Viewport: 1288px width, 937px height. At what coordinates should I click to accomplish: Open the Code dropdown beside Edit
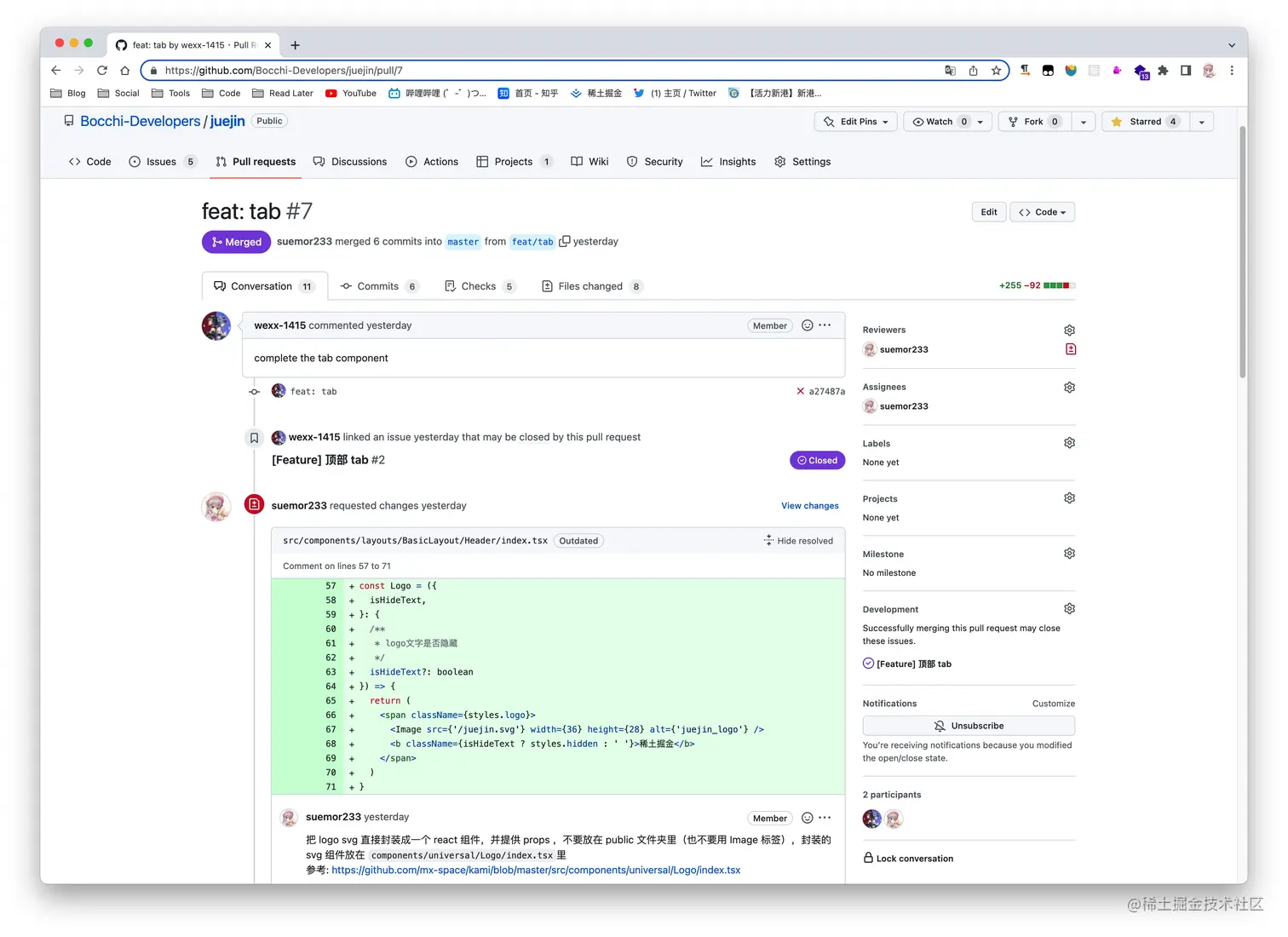tap(1042, 212)
